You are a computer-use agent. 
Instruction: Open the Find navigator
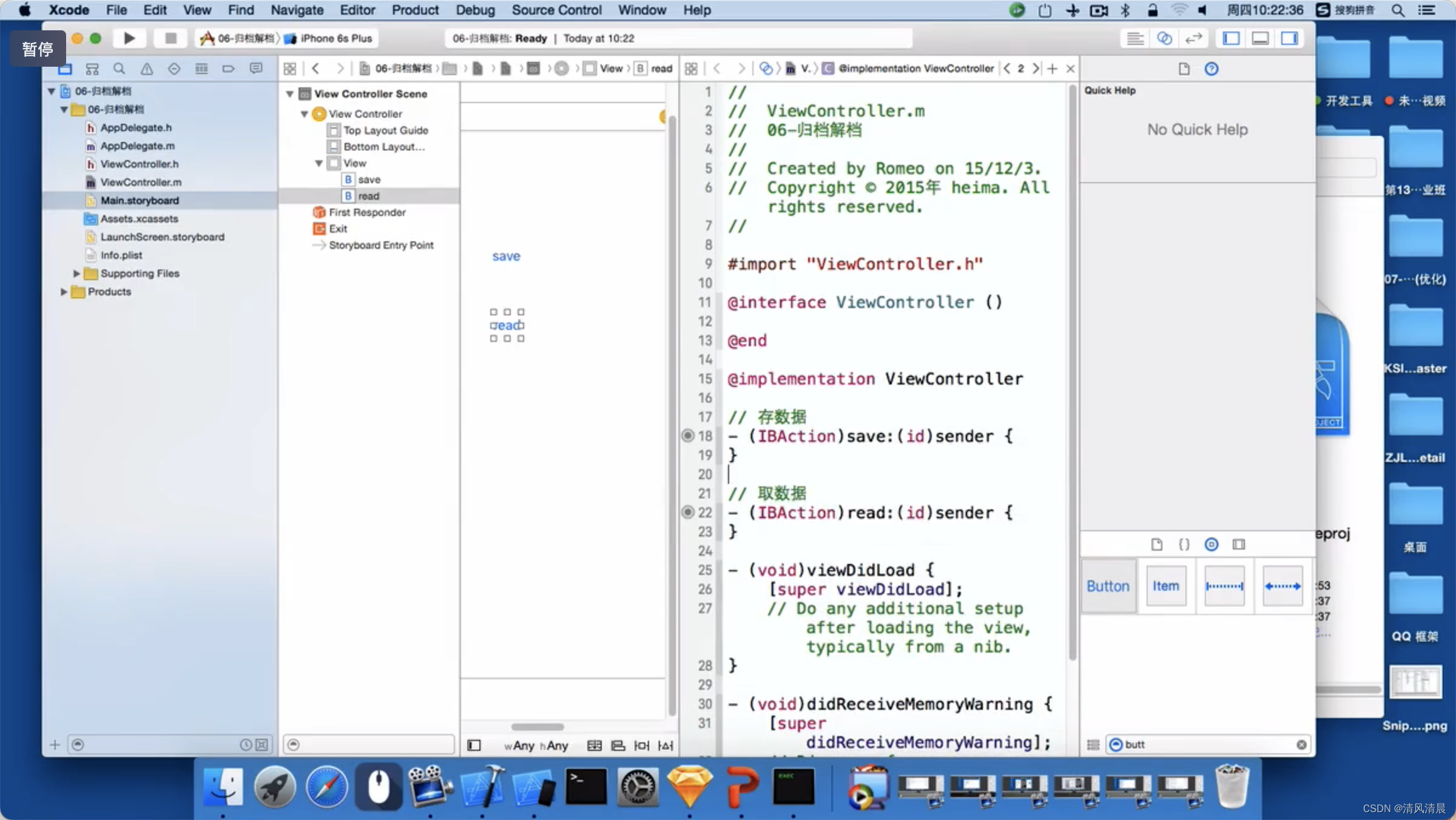pos(120,69)
